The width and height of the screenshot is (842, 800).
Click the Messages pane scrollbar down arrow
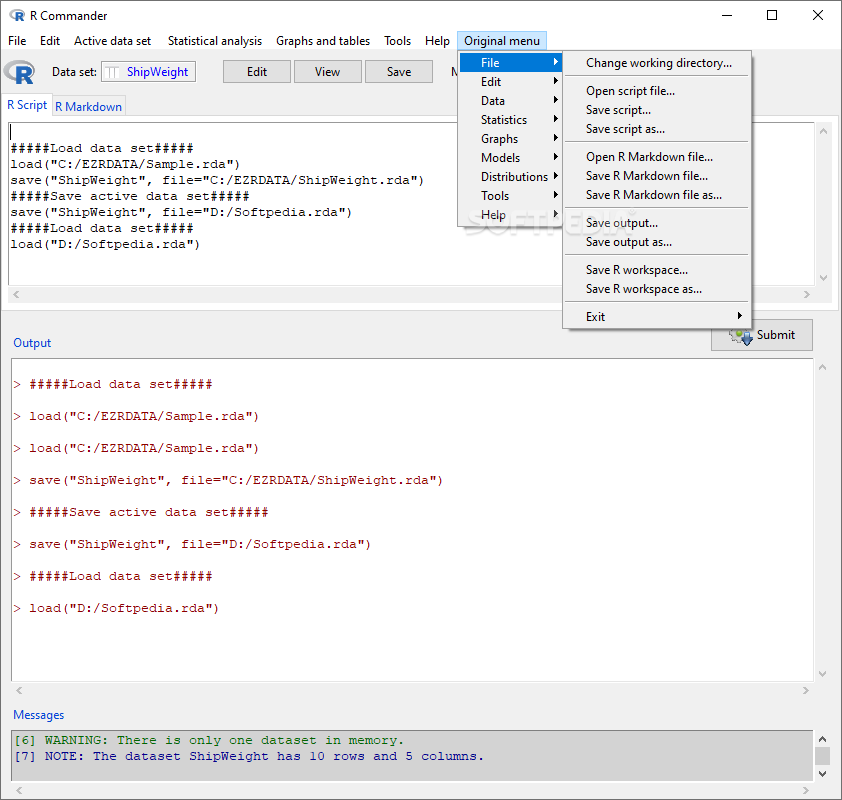pyautogui.click(x=822, y=774)
